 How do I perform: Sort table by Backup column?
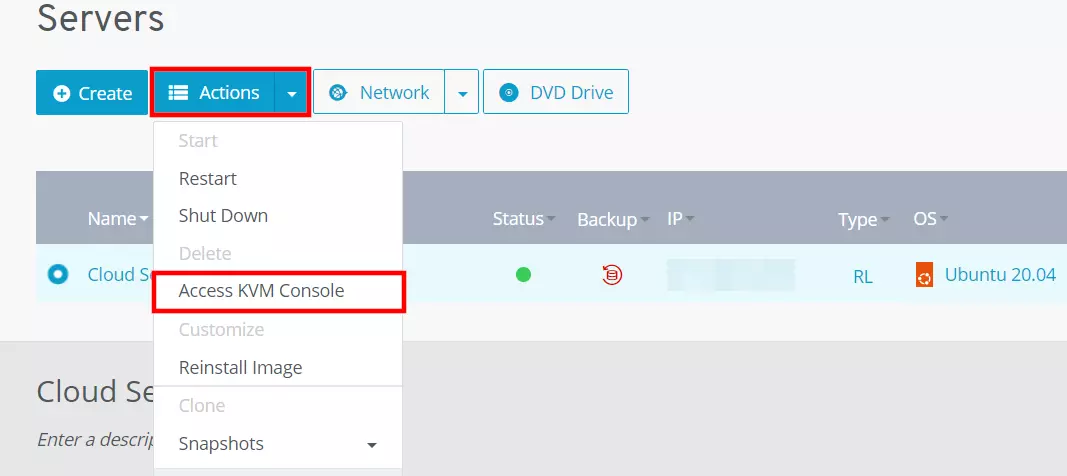613,220
